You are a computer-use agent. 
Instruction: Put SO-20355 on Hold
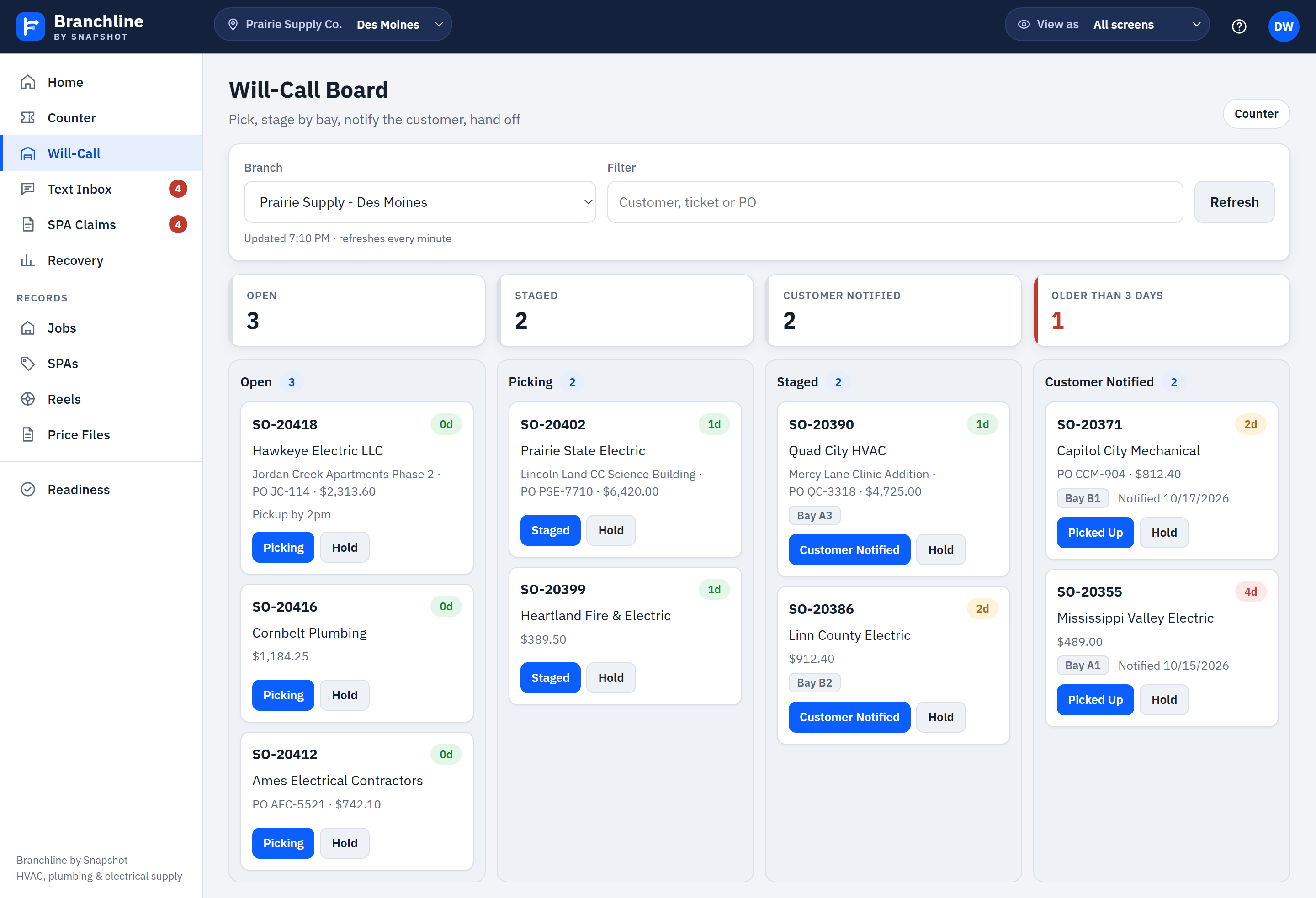click(x=1164, y=700)
